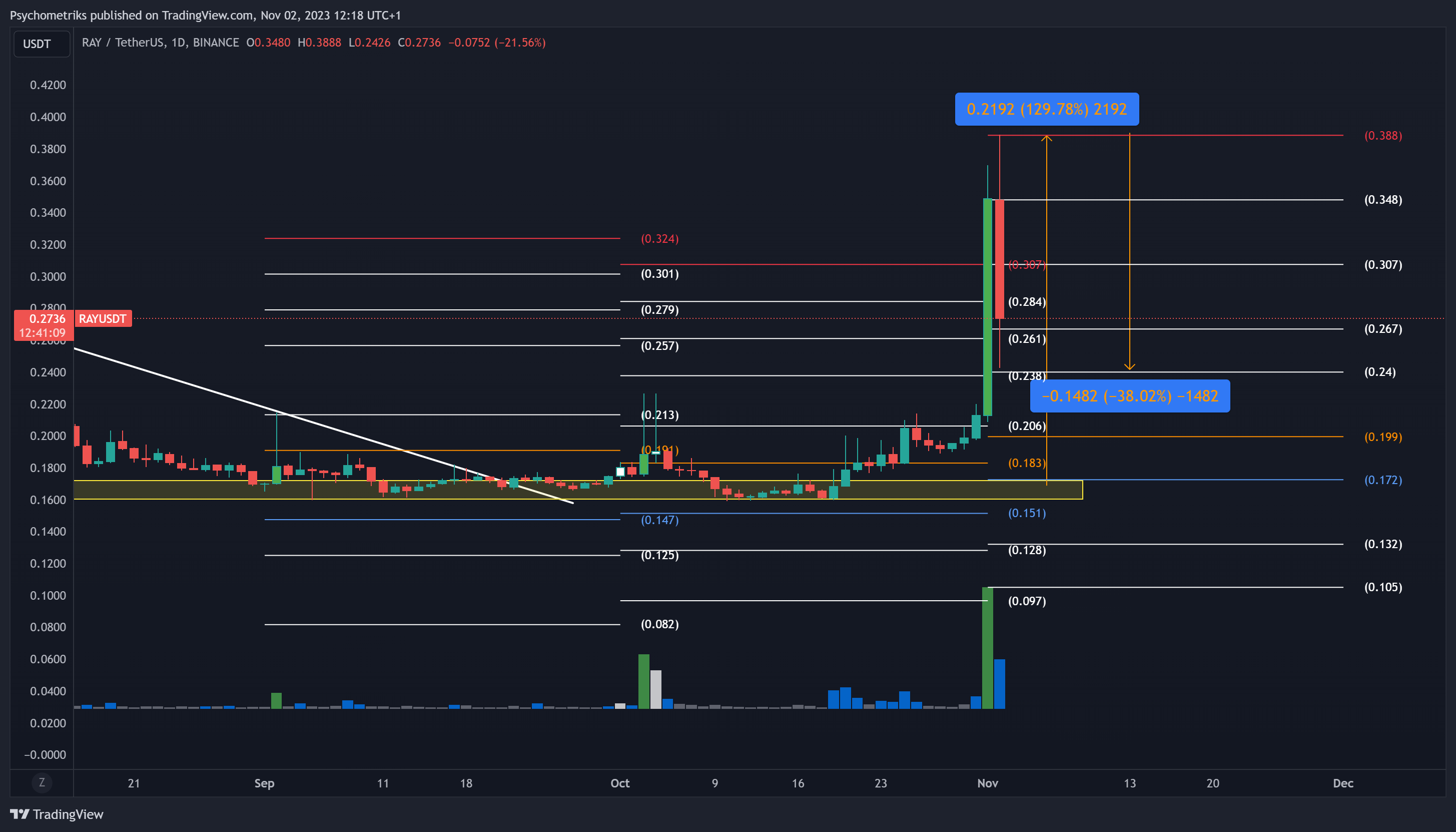Click the -0.0000 price axis label

pos(45,755)
